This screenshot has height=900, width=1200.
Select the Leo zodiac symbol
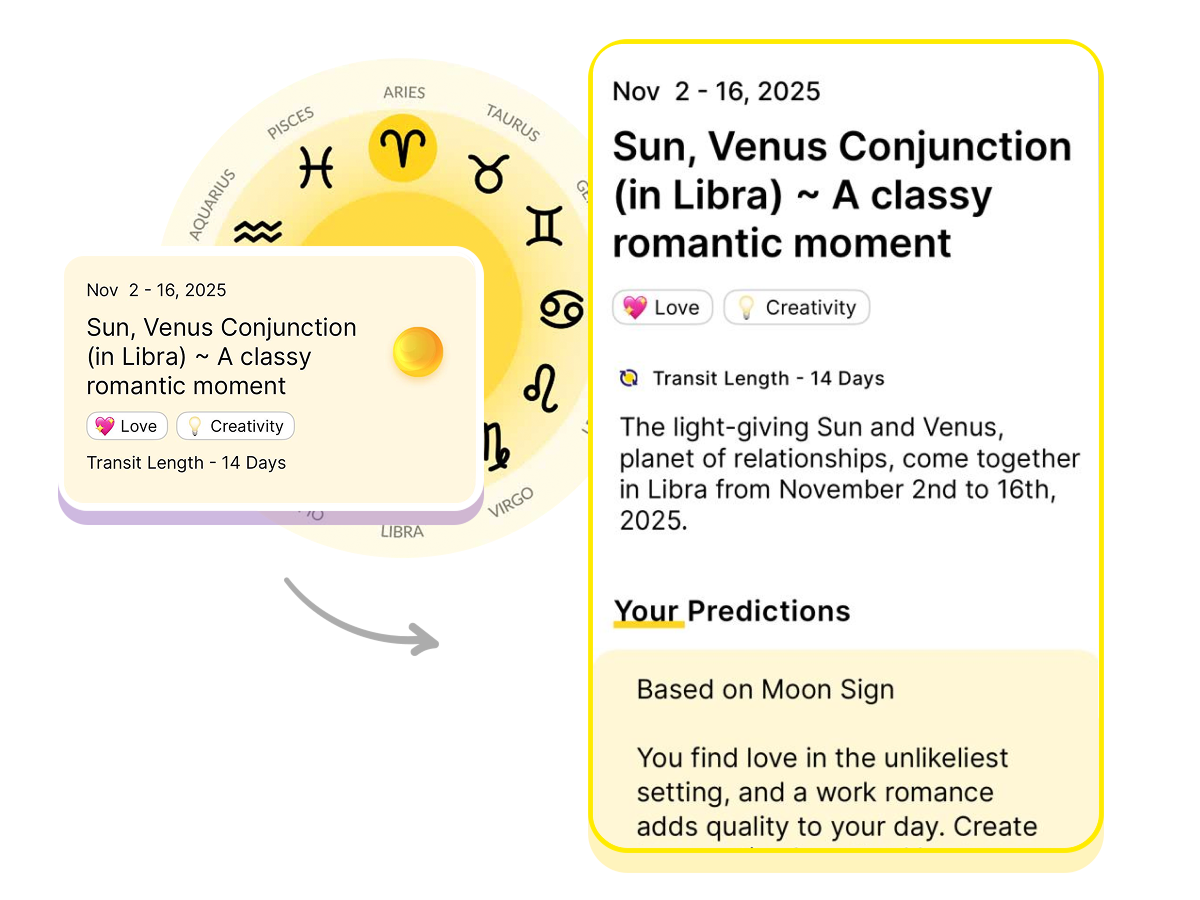tap(541, 387)
